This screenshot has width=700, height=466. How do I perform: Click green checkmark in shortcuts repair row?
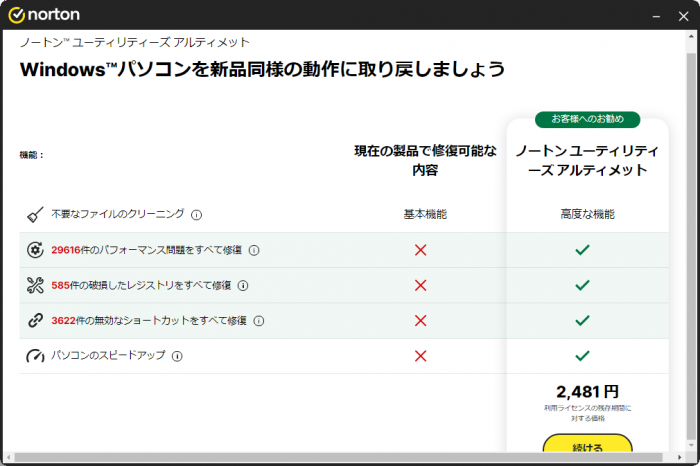[x=583, y=320]
